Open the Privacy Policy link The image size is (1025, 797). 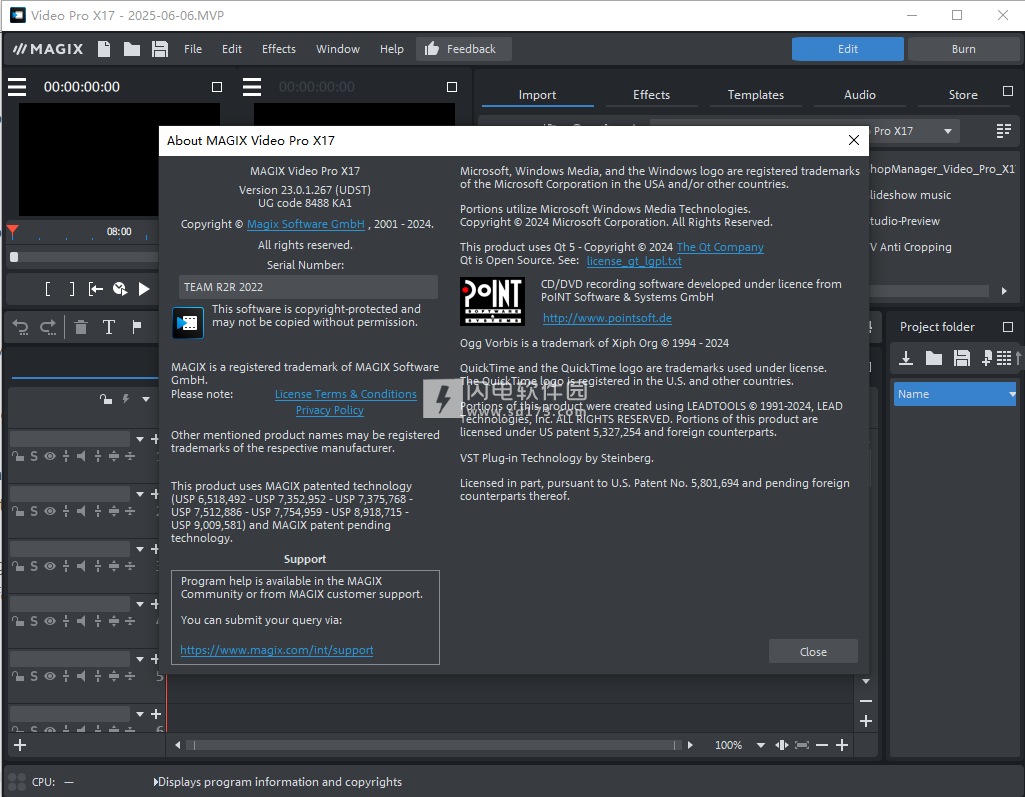(x=329, y=411)
